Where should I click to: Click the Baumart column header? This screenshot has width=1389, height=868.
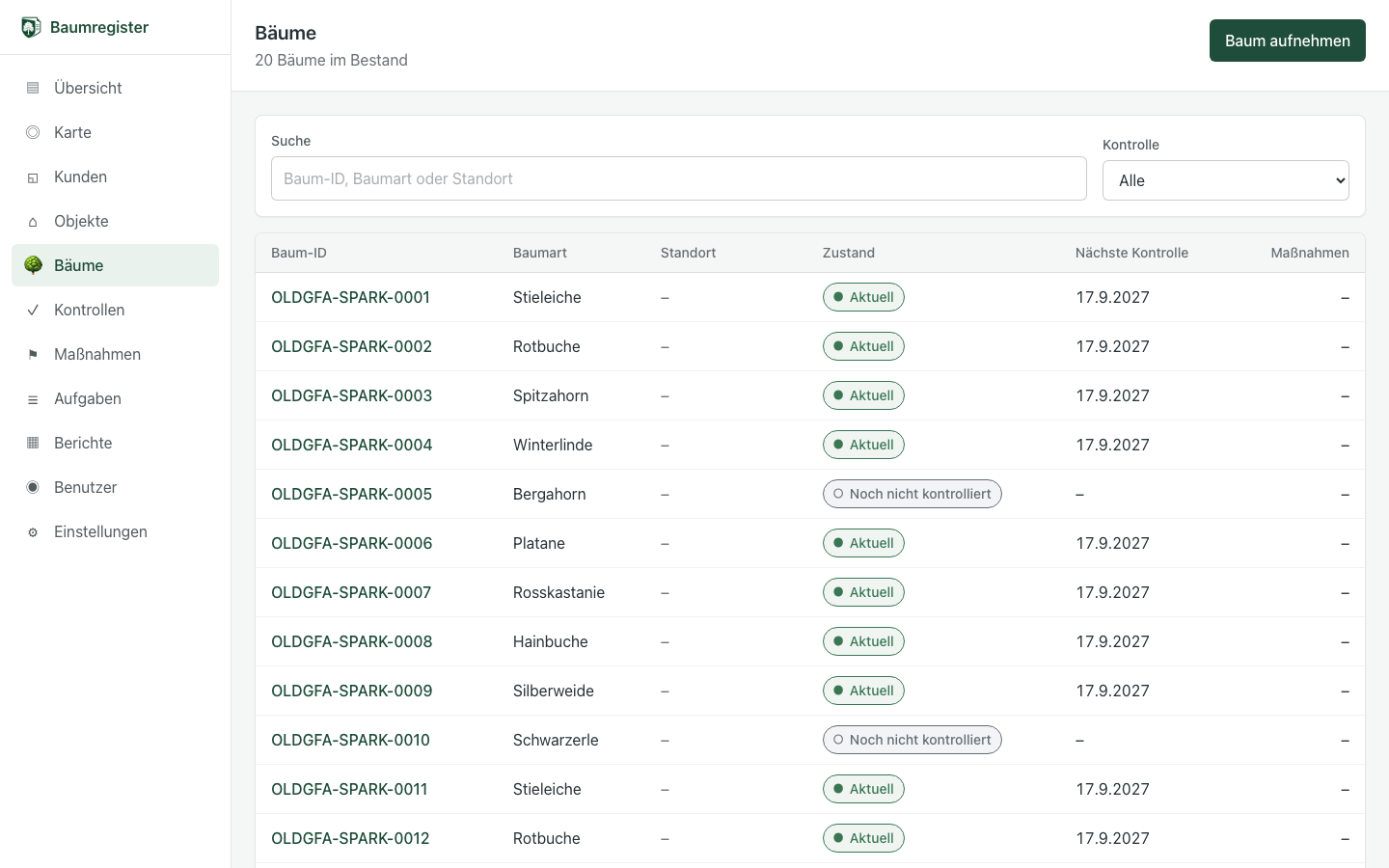click(540, 253)
